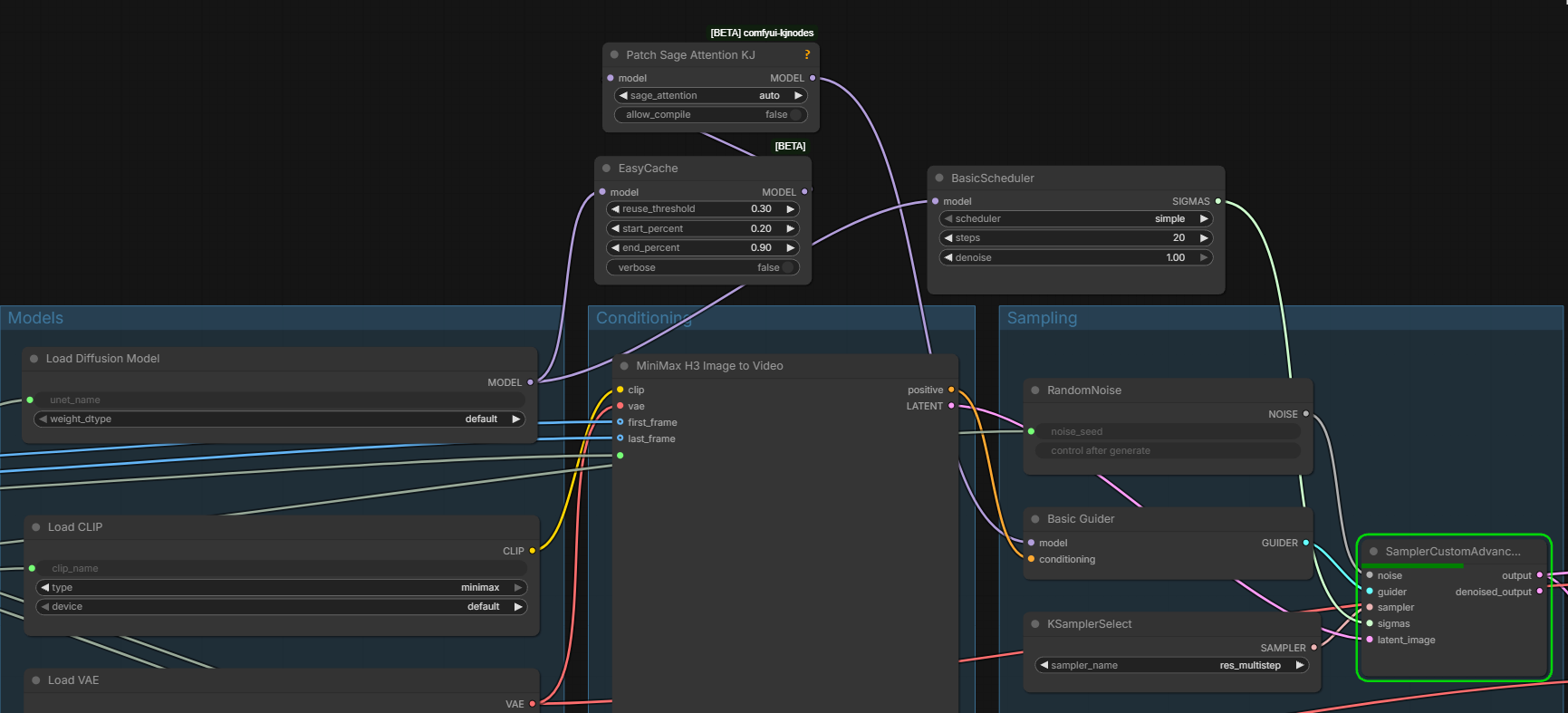Select next sage_attention option with right arrow

pos(798,95)
